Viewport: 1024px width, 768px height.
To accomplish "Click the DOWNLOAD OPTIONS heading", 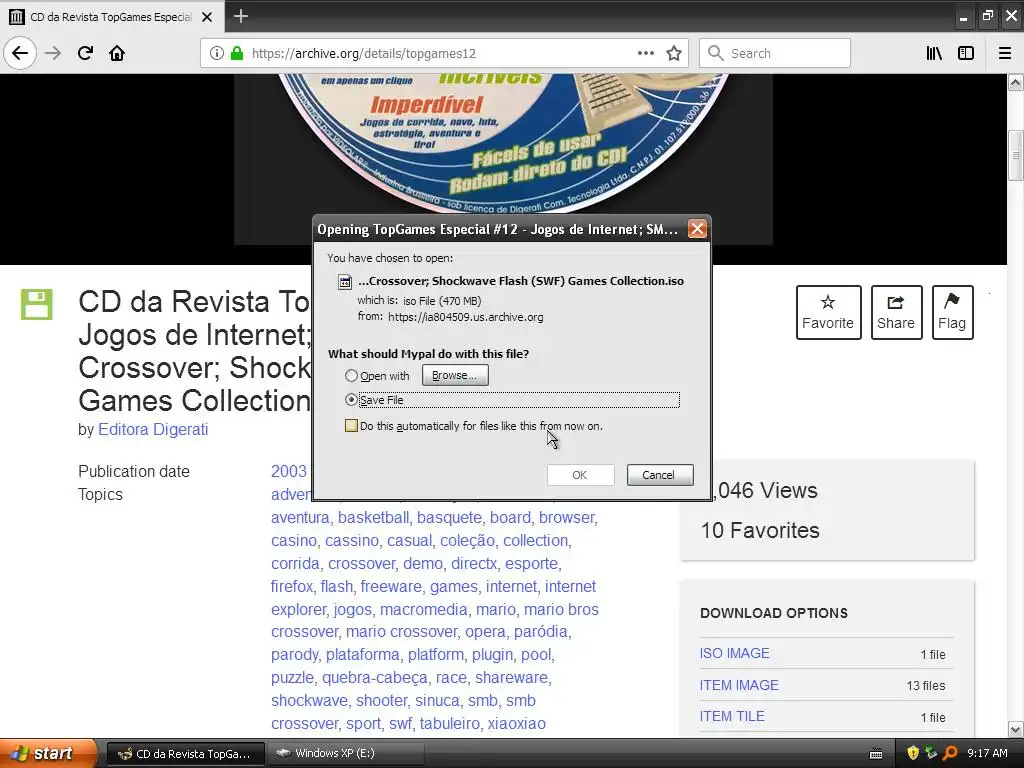I will point(774,613).
